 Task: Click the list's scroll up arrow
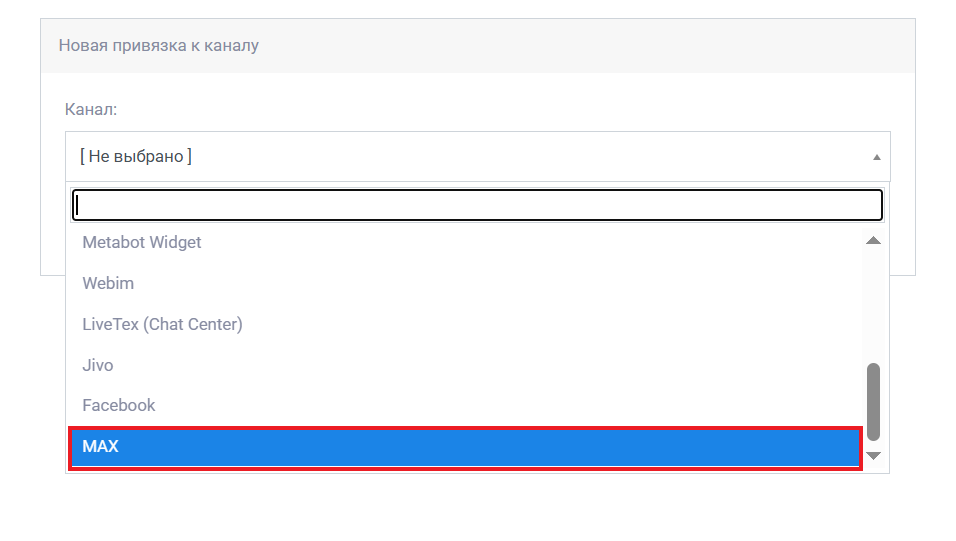(873, 241)
